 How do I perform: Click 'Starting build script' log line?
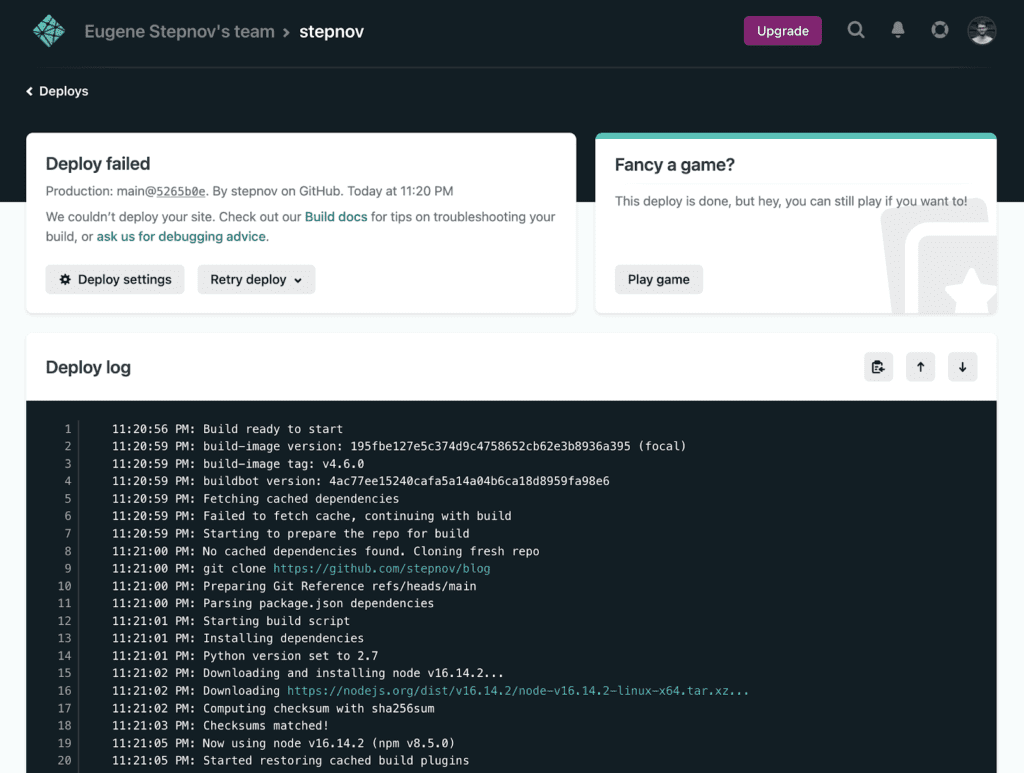pyautogui.click(x=231, y=621)
